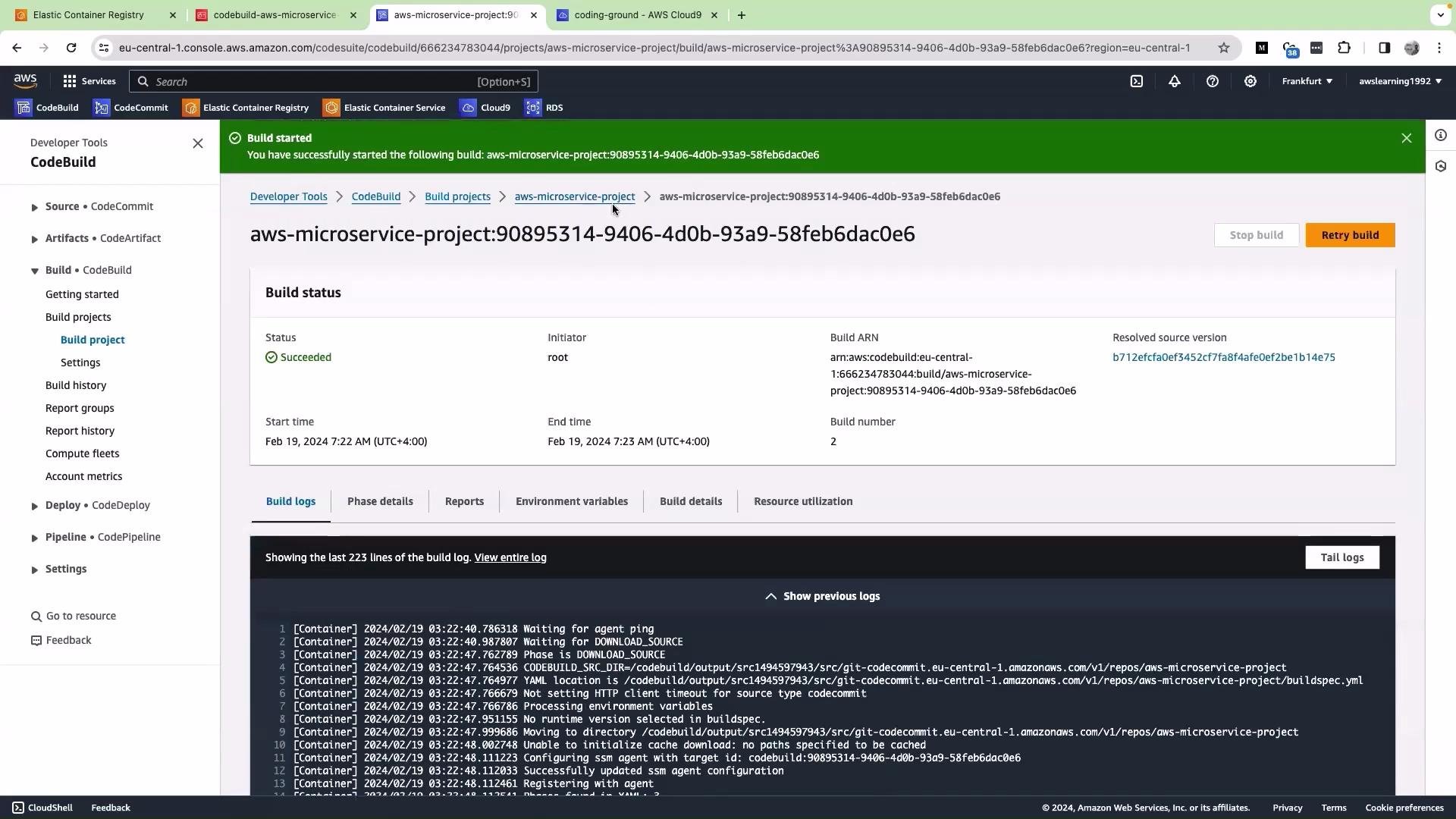Open the AWS home logo
Viewport: 1456px width, 819px height.
click(x=25, y=81)
